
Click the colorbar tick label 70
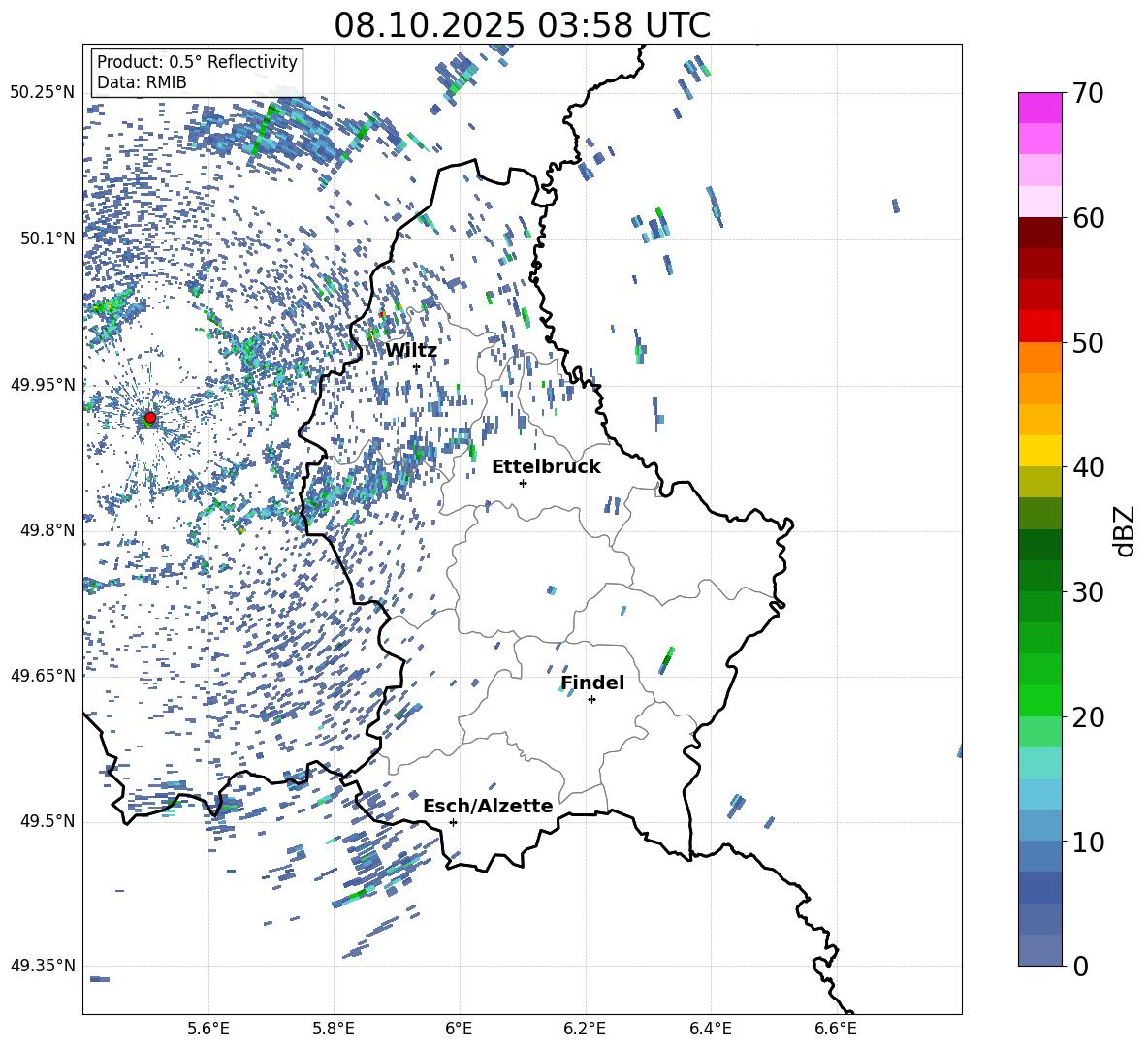(x=1091, y=94)
